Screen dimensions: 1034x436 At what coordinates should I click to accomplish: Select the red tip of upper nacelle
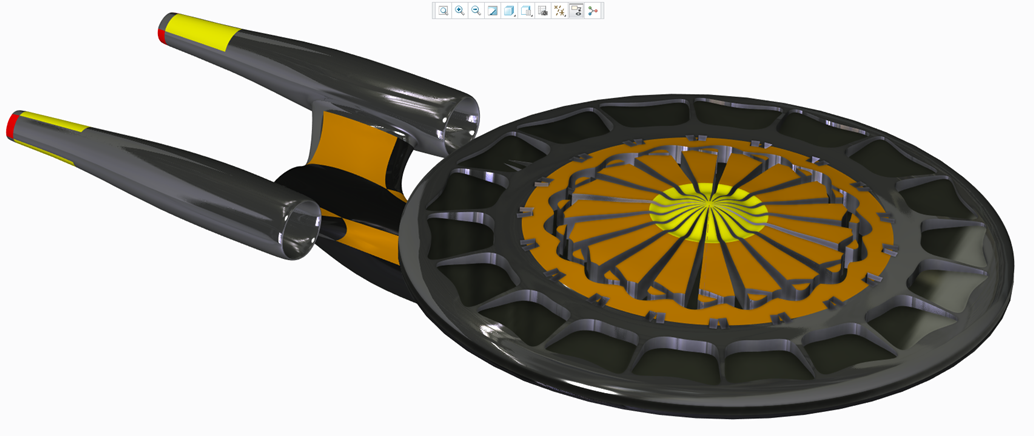click(x=162, y=36)
